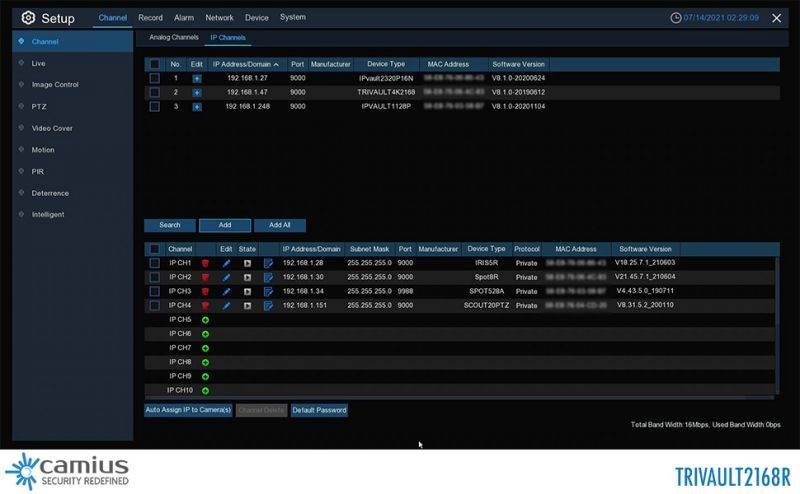Click the state play icon for IP CH3

coord(247,291)
